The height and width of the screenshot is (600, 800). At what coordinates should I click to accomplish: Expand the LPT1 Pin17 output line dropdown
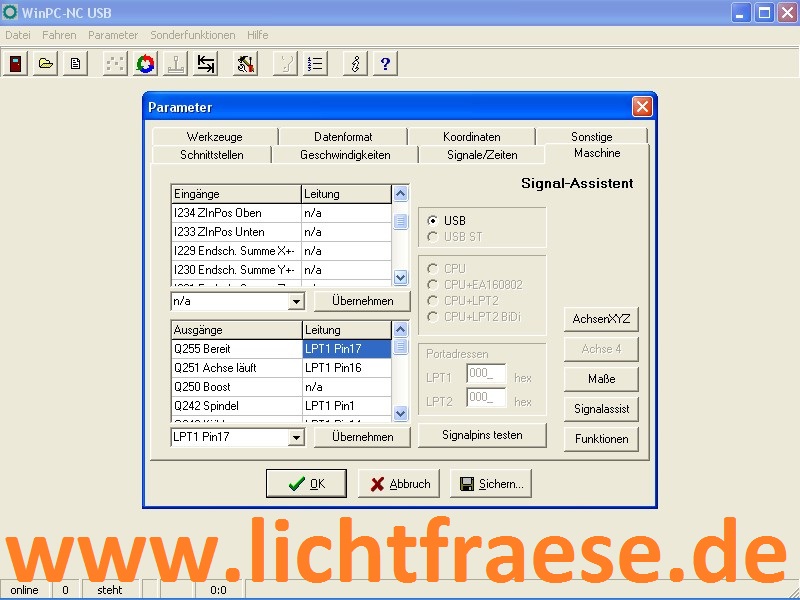296,437
